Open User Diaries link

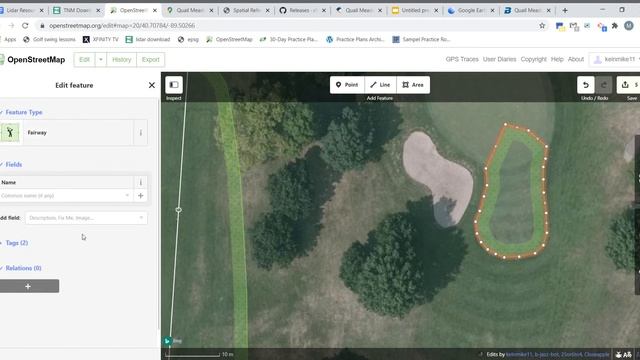click(x=499, y=59)
